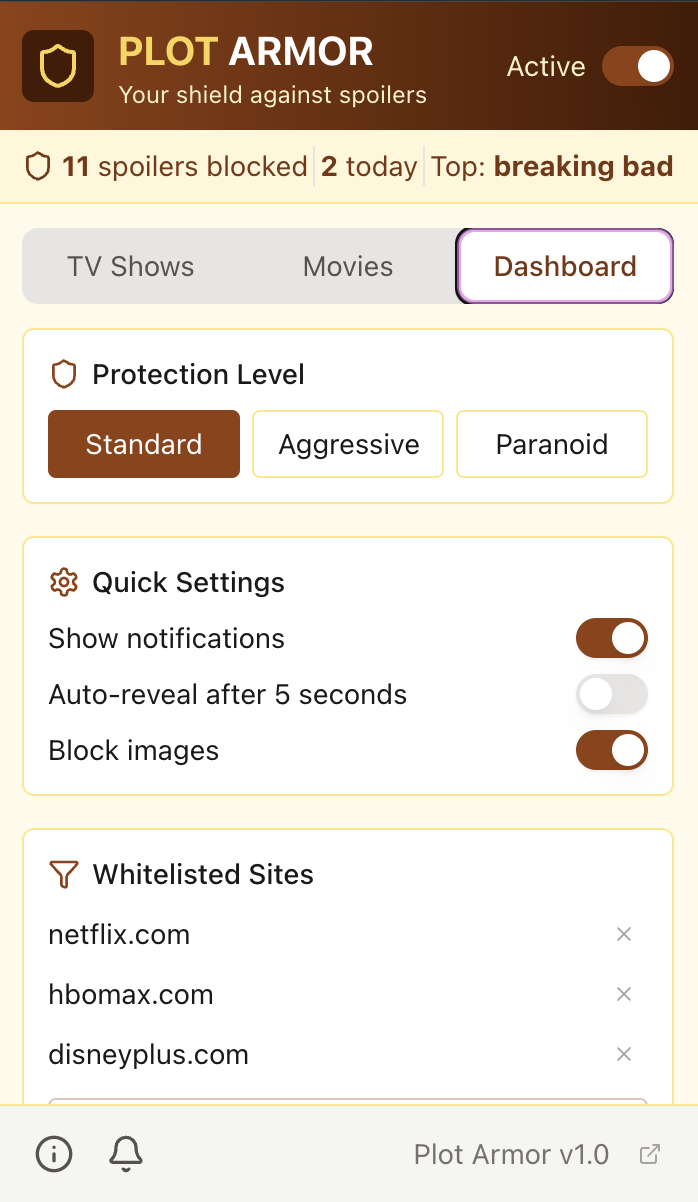Disable the Active shield toggle
Image resolution: width=698 pixels, height=1202 pixels.
(x=637, y=65)
